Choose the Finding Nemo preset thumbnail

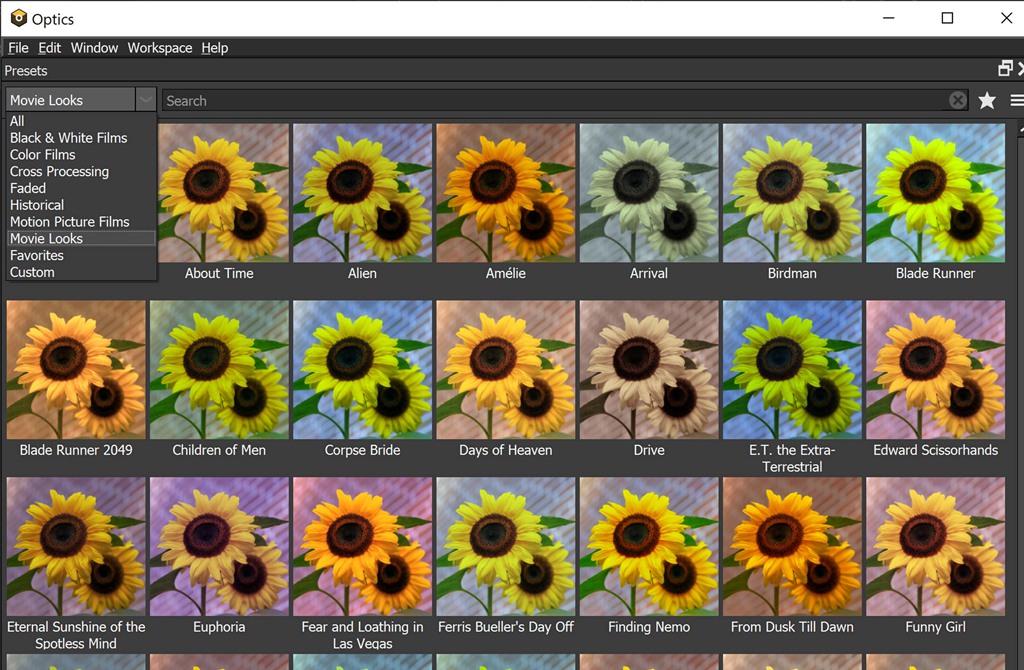649,547
